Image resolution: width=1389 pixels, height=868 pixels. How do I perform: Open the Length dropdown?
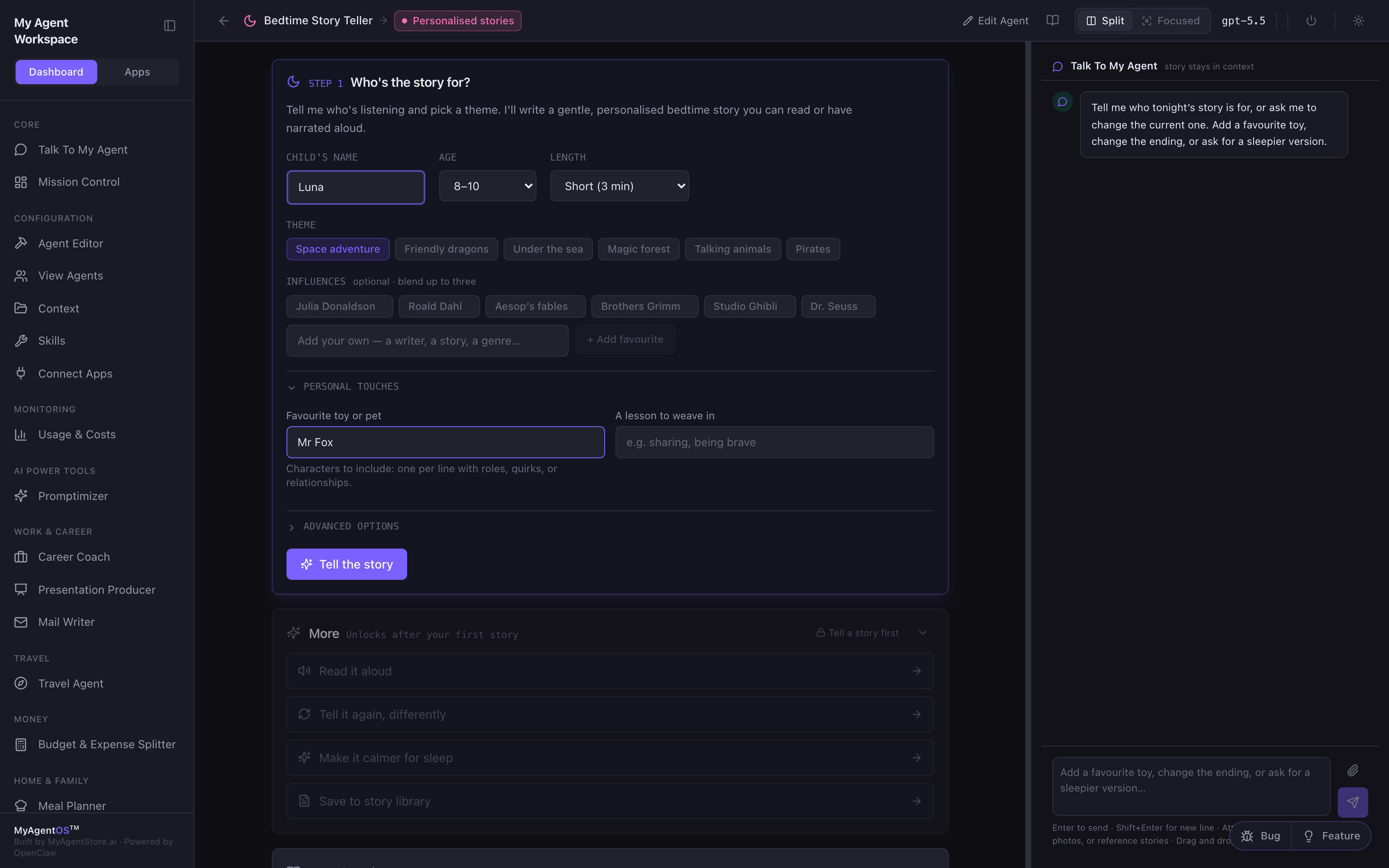619,186
